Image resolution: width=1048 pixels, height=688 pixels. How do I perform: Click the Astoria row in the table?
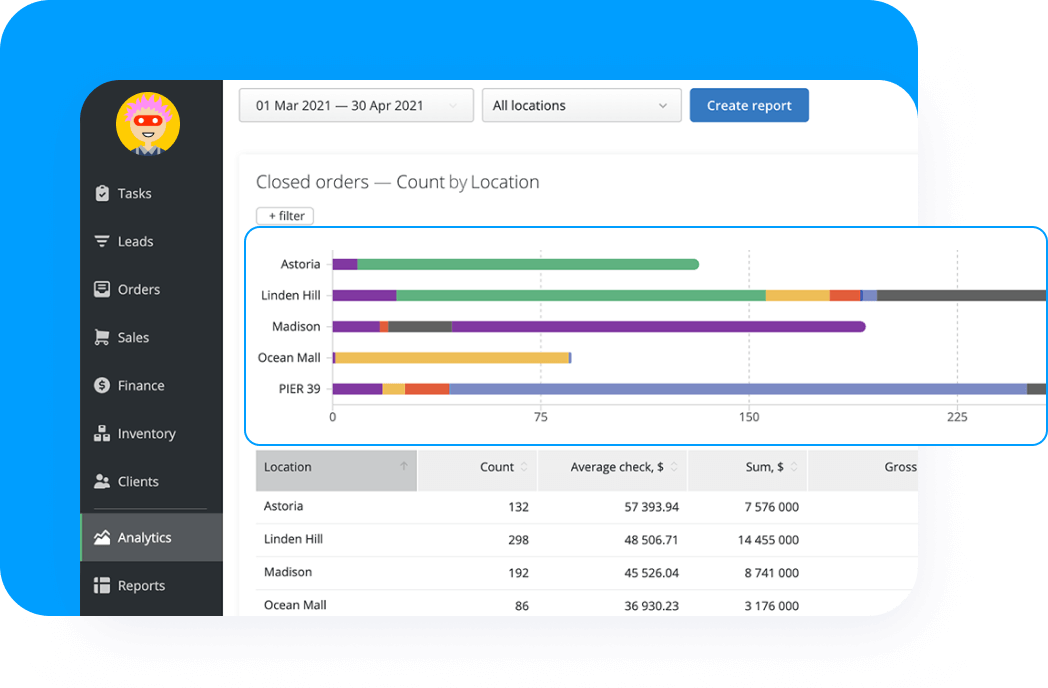pyautogui.click(x=283, y=506)
